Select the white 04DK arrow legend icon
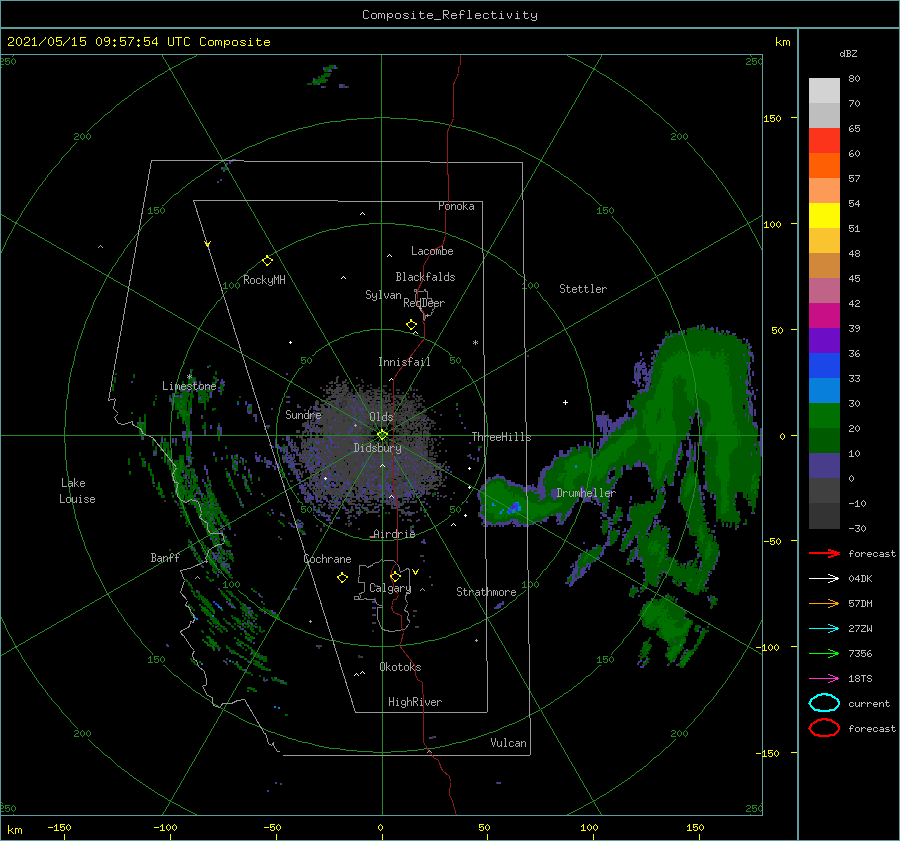 pyautogui.click(x=824, y=578)
